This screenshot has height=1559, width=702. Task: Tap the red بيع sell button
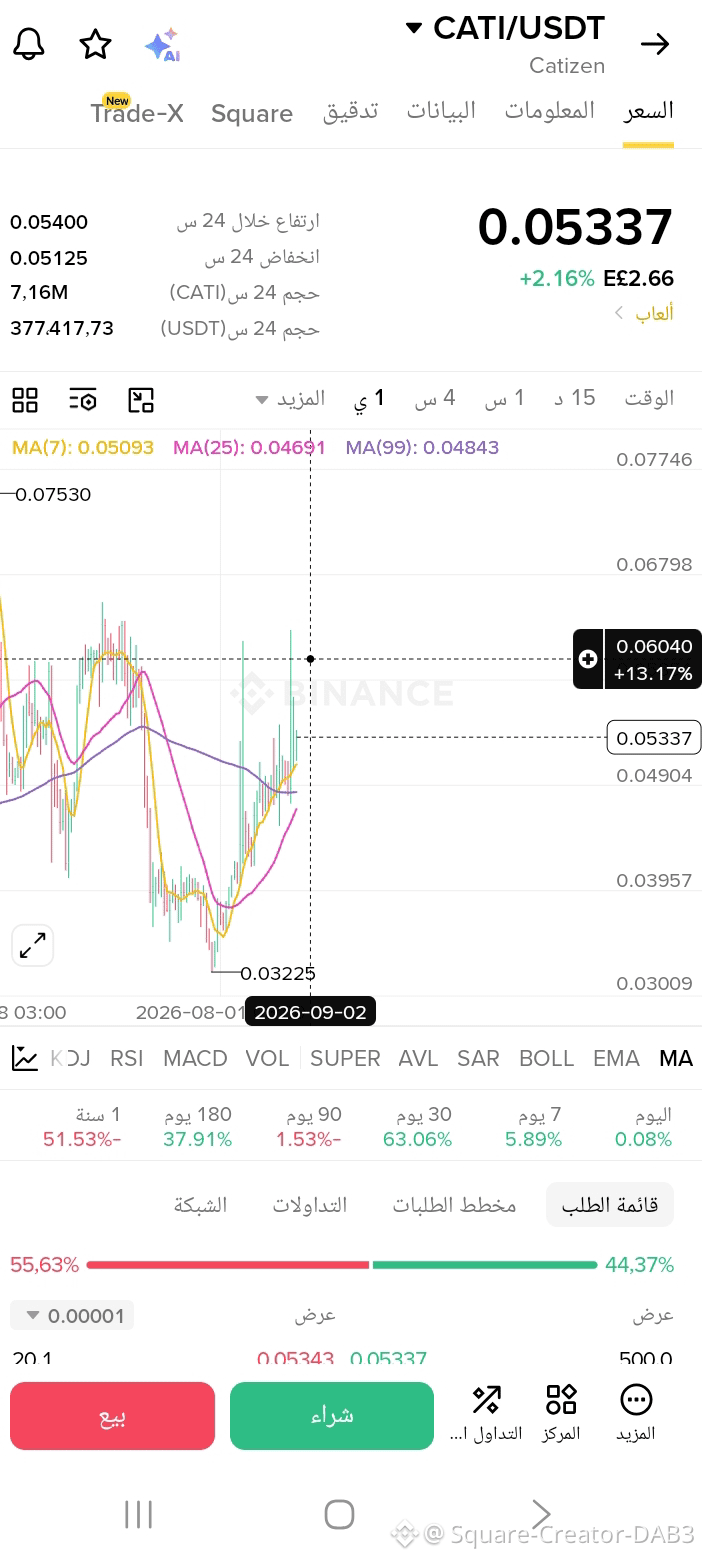pyautogui.click(x=112, y=1416)
